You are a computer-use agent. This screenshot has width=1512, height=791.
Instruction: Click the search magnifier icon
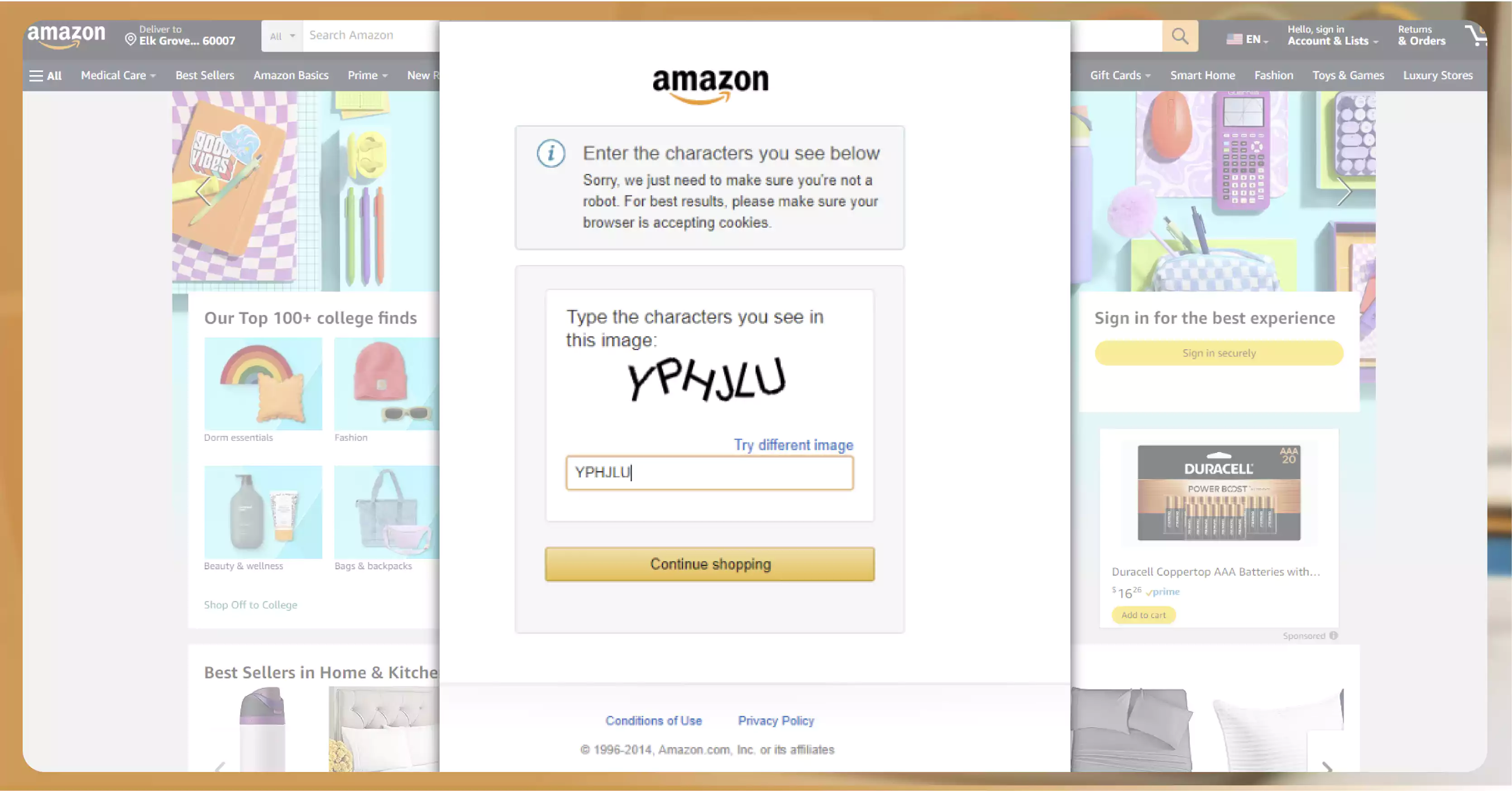click(1180, 36)
